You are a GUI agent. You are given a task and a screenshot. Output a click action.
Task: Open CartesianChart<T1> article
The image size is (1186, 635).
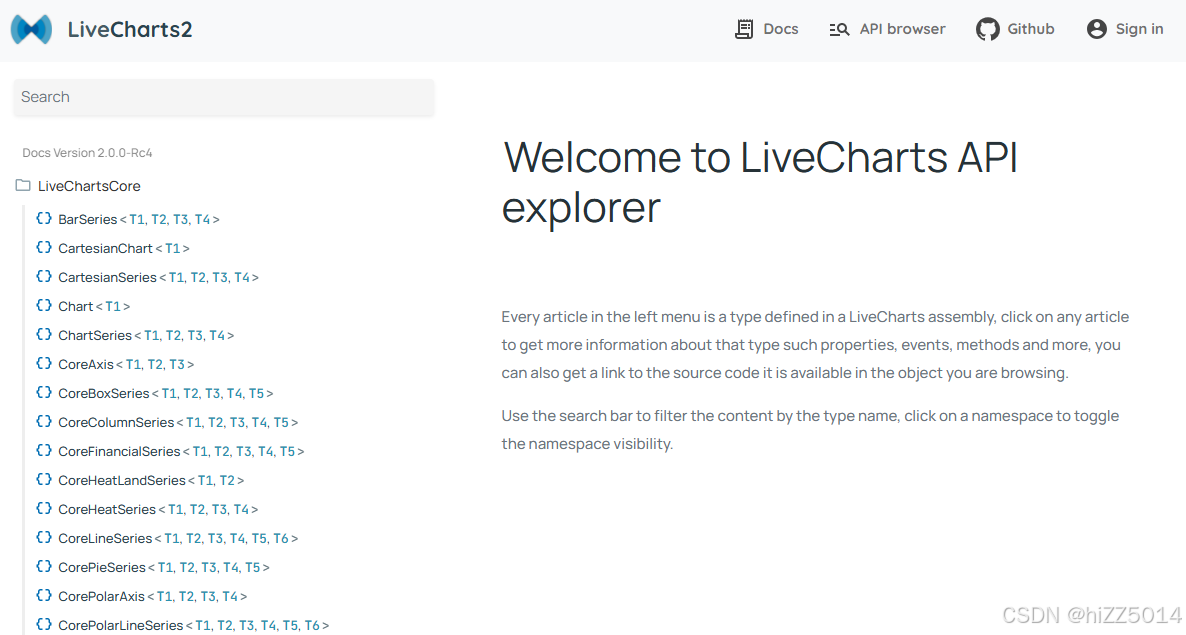124,248
